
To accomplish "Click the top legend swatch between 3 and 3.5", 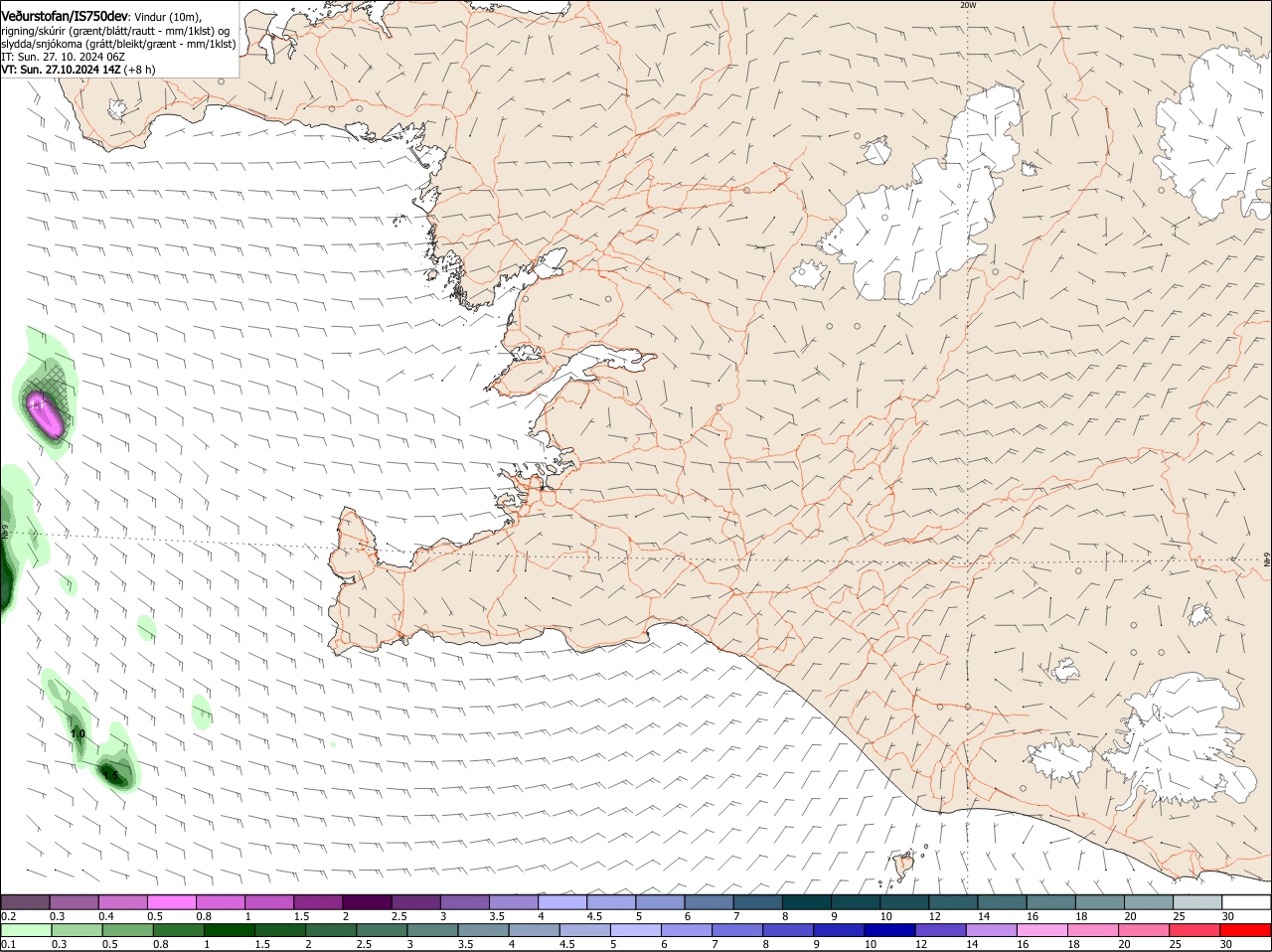I will pos(465,901).
